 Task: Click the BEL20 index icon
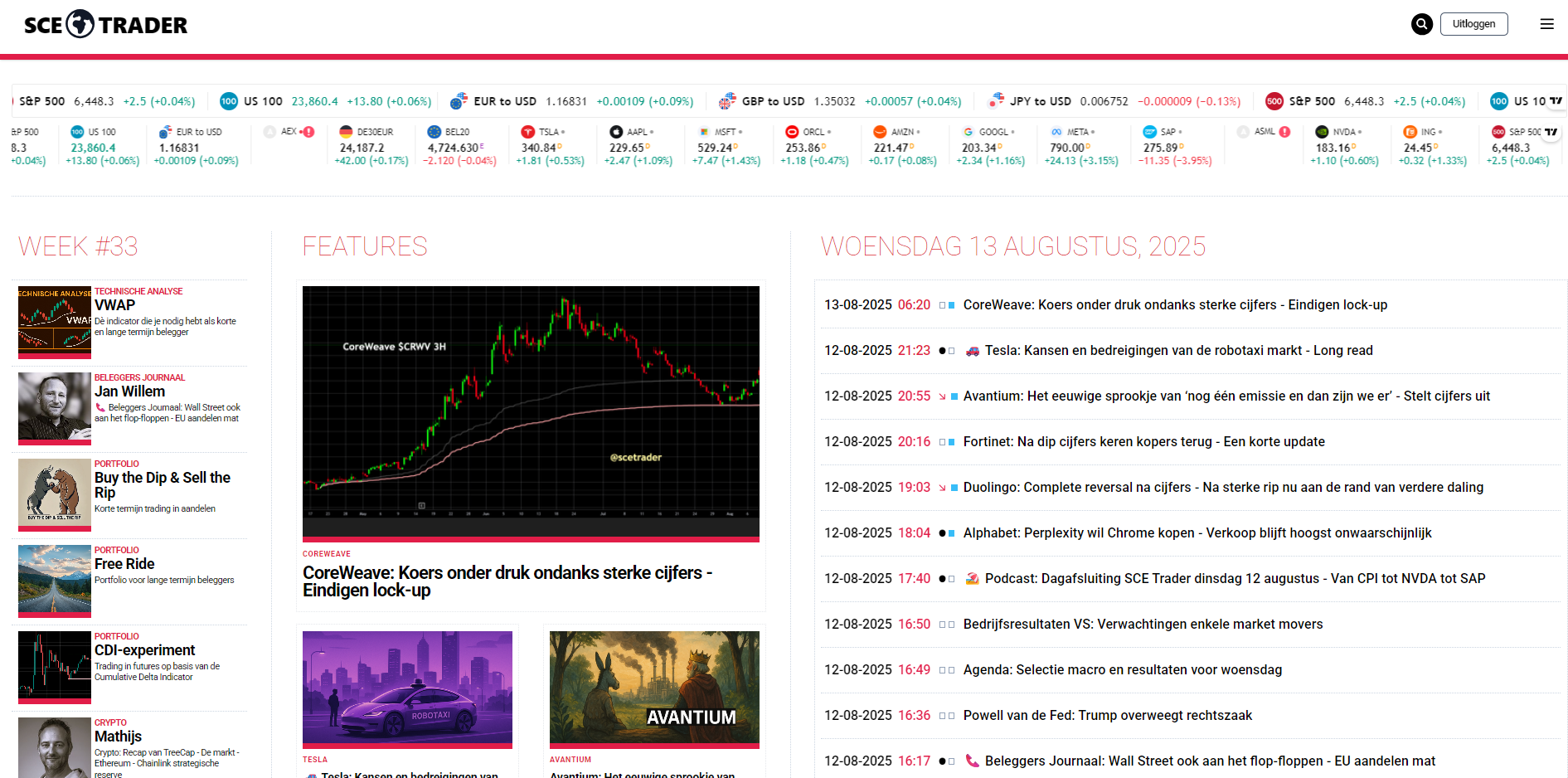434,132
